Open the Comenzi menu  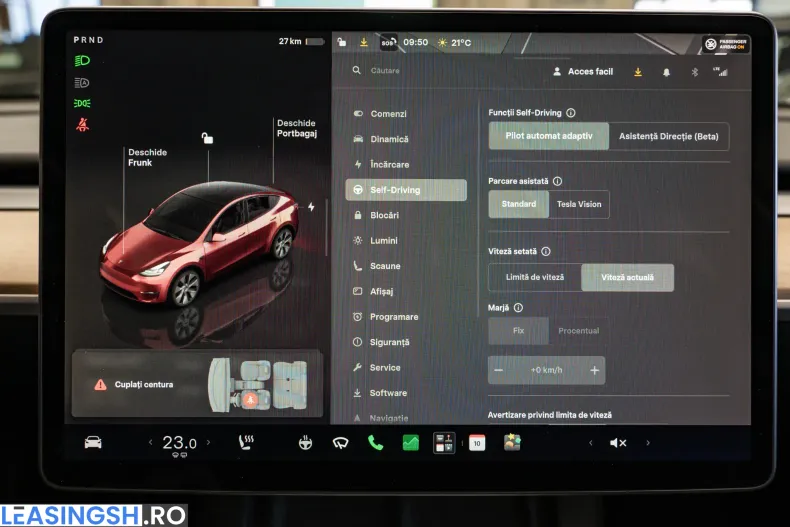pos(406,114)
